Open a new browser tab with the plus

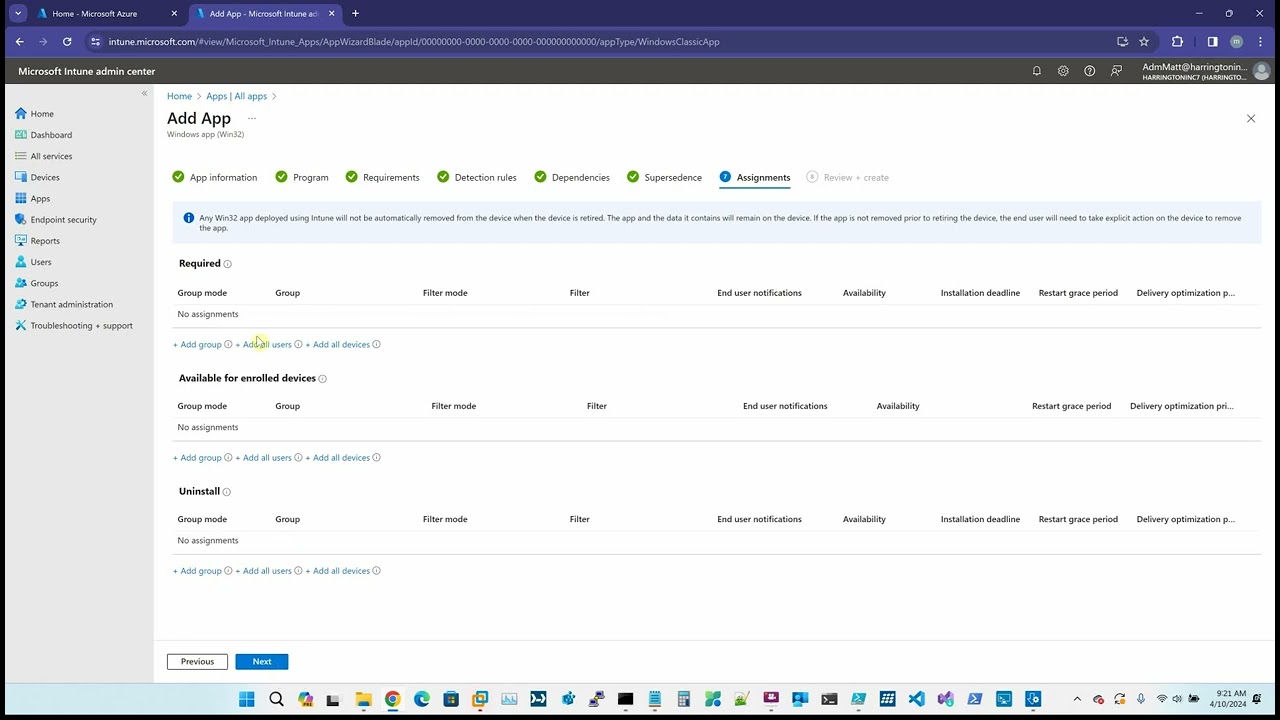click(355, 14)
